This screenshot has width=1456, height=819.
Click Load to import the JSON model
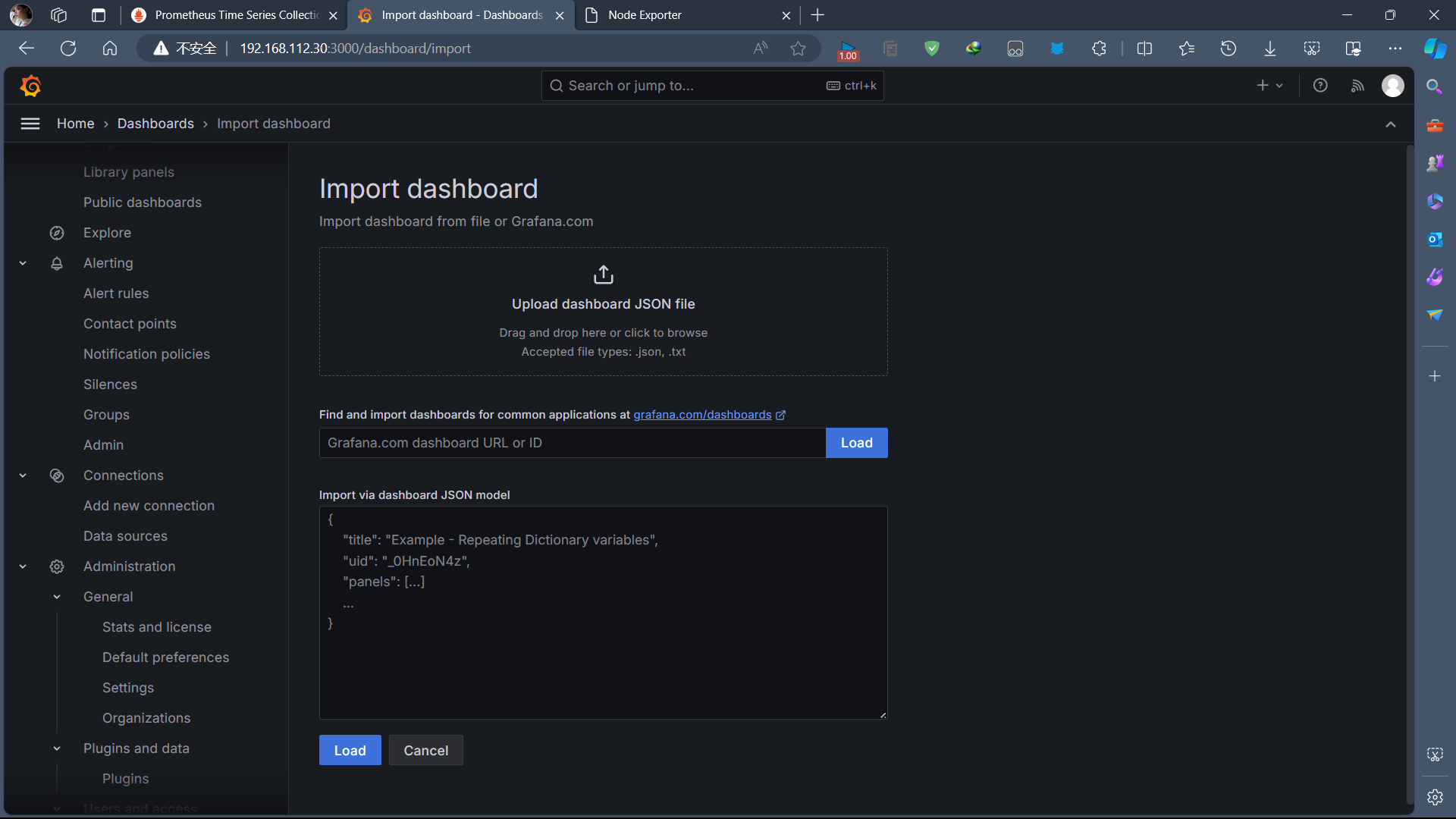[350, 750]
